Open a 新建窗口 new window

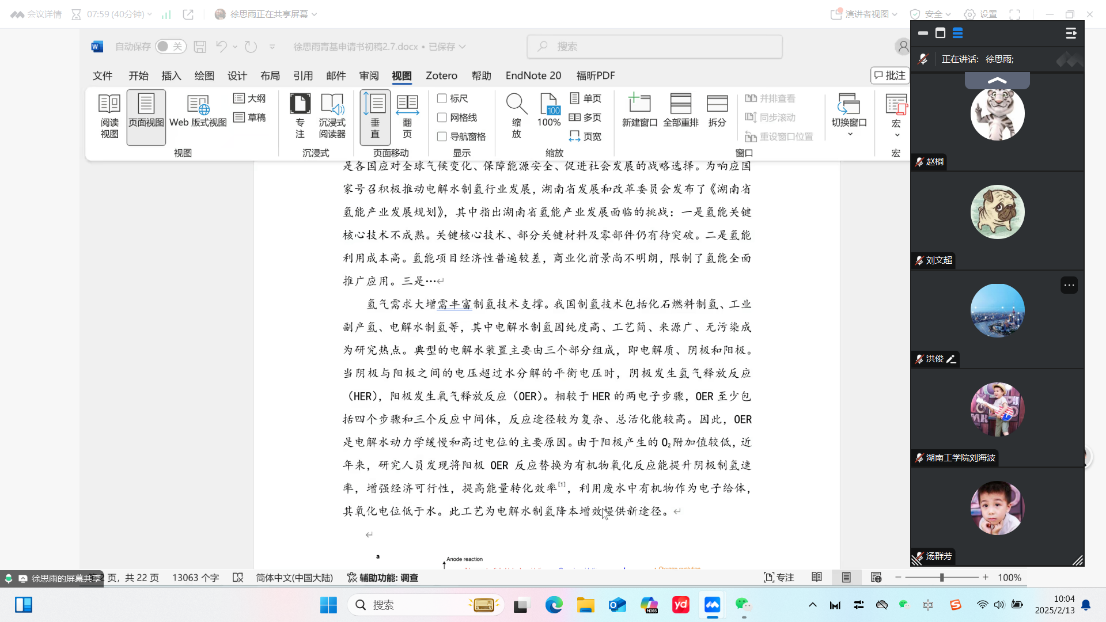(639, 111)
